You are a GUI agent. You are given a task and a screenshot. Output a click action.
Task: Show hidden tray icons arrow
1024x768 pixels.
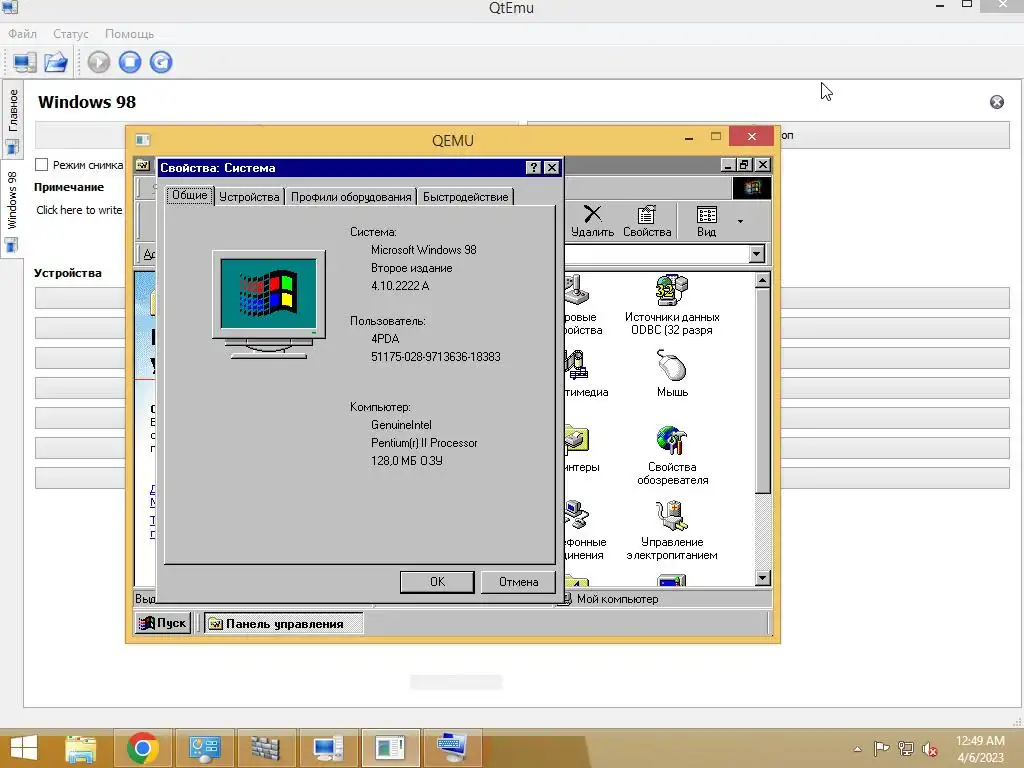(x=857, y=749)
